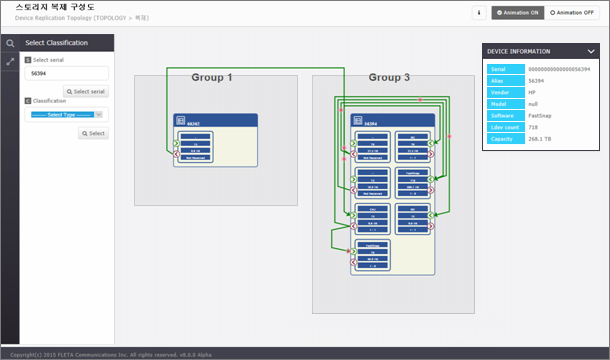Image resolution: width=610 pixels, height=360 pixels.
Task: Click the FLETA Communications copyright footer text
Action: click(x=111, y=355)
